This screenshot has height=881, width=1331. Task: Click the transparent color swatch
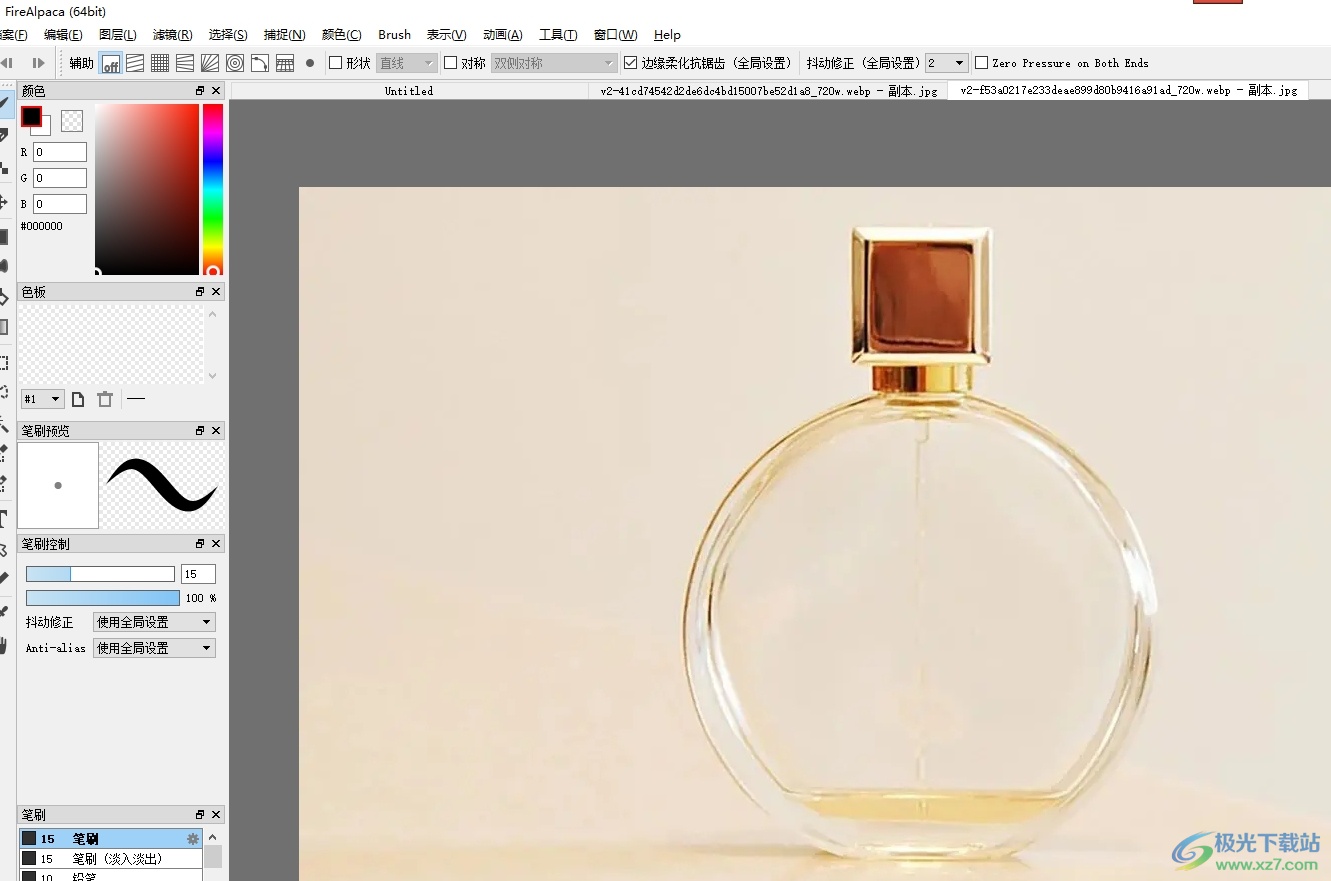pos(72,121)
